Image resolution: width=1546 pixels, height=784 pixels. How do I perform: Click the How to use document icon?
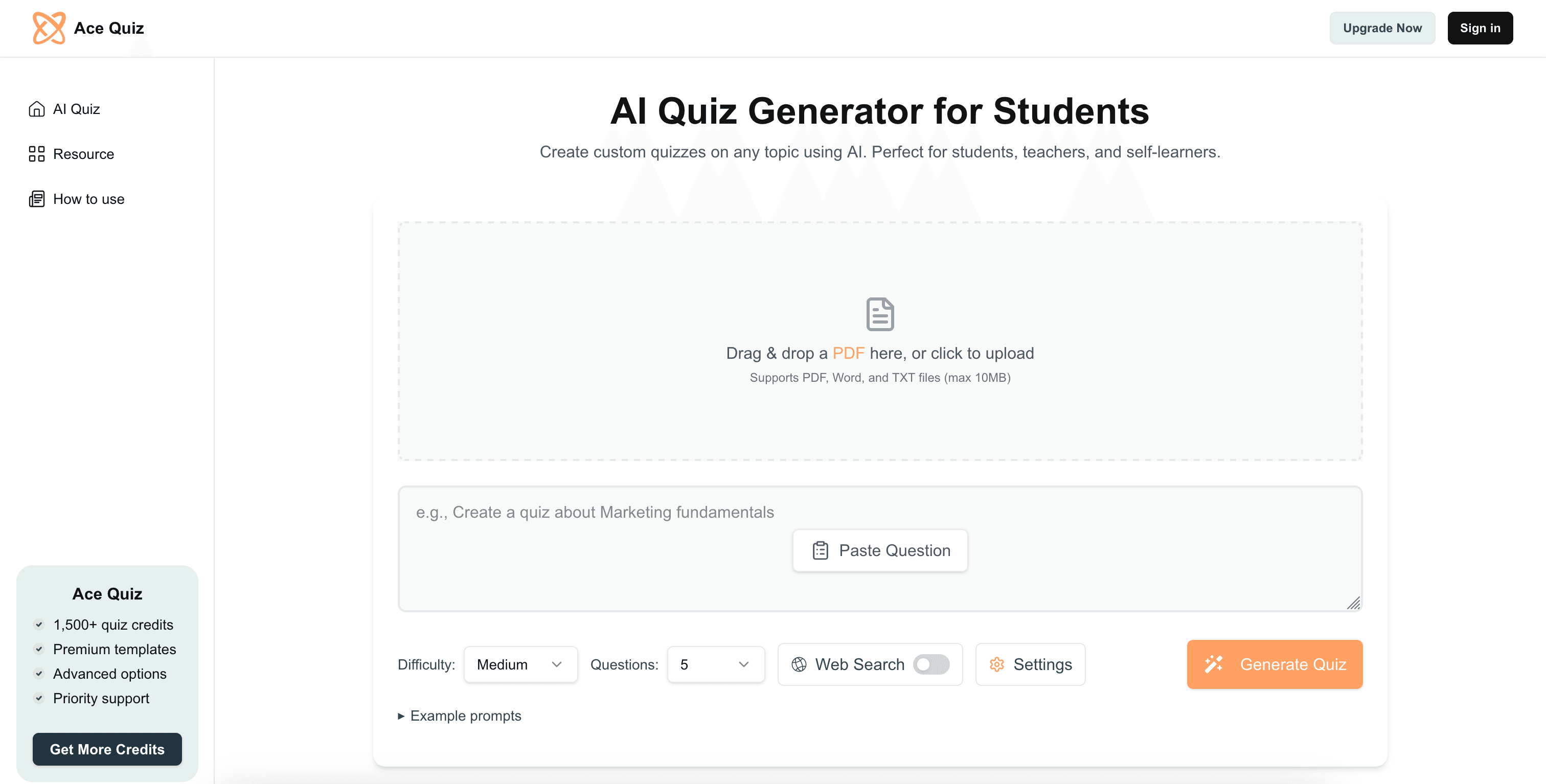37,198
